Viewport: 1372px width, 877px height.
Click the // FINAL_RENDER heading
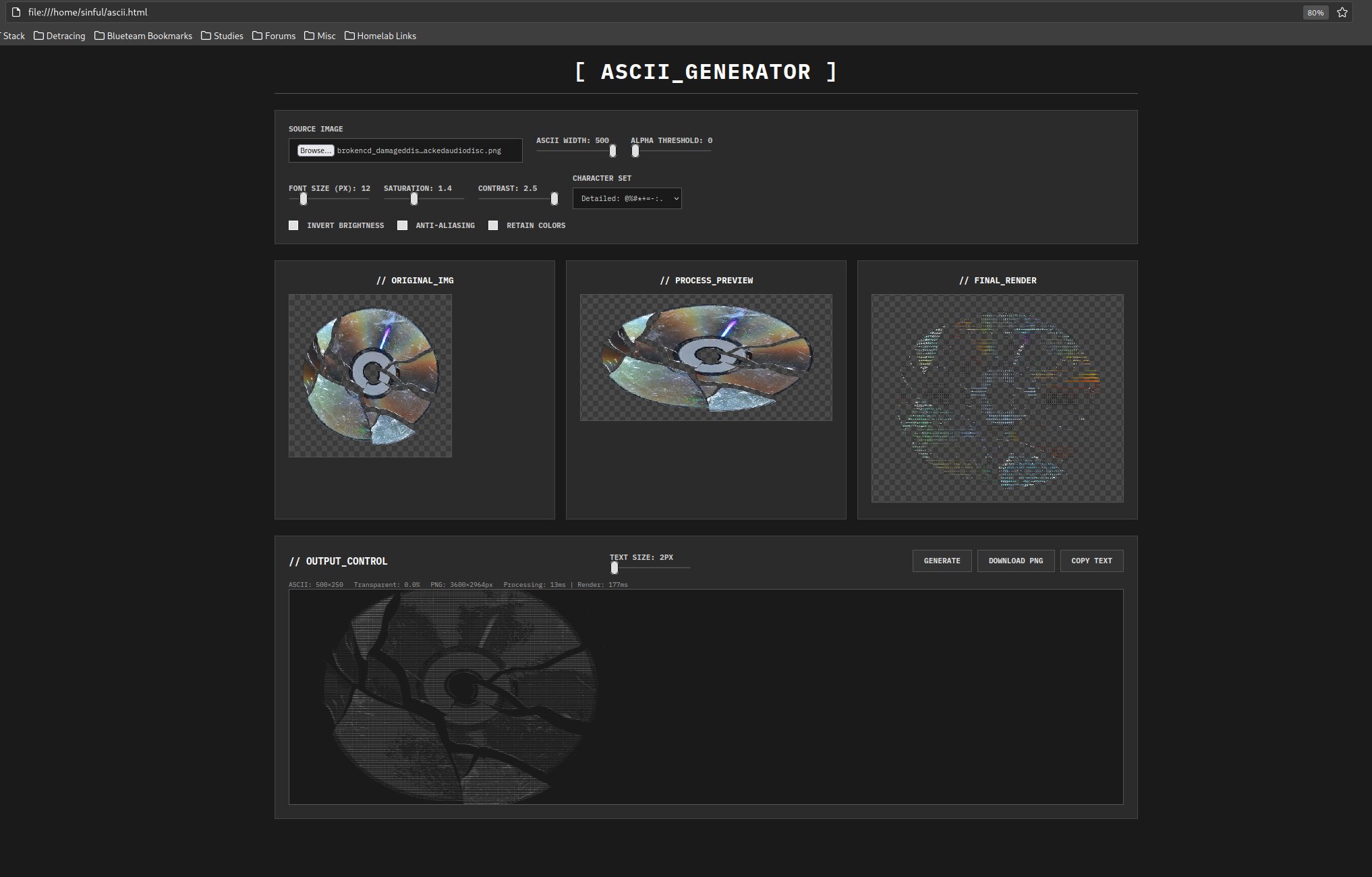pyautogui.click(x=998, y=280)
